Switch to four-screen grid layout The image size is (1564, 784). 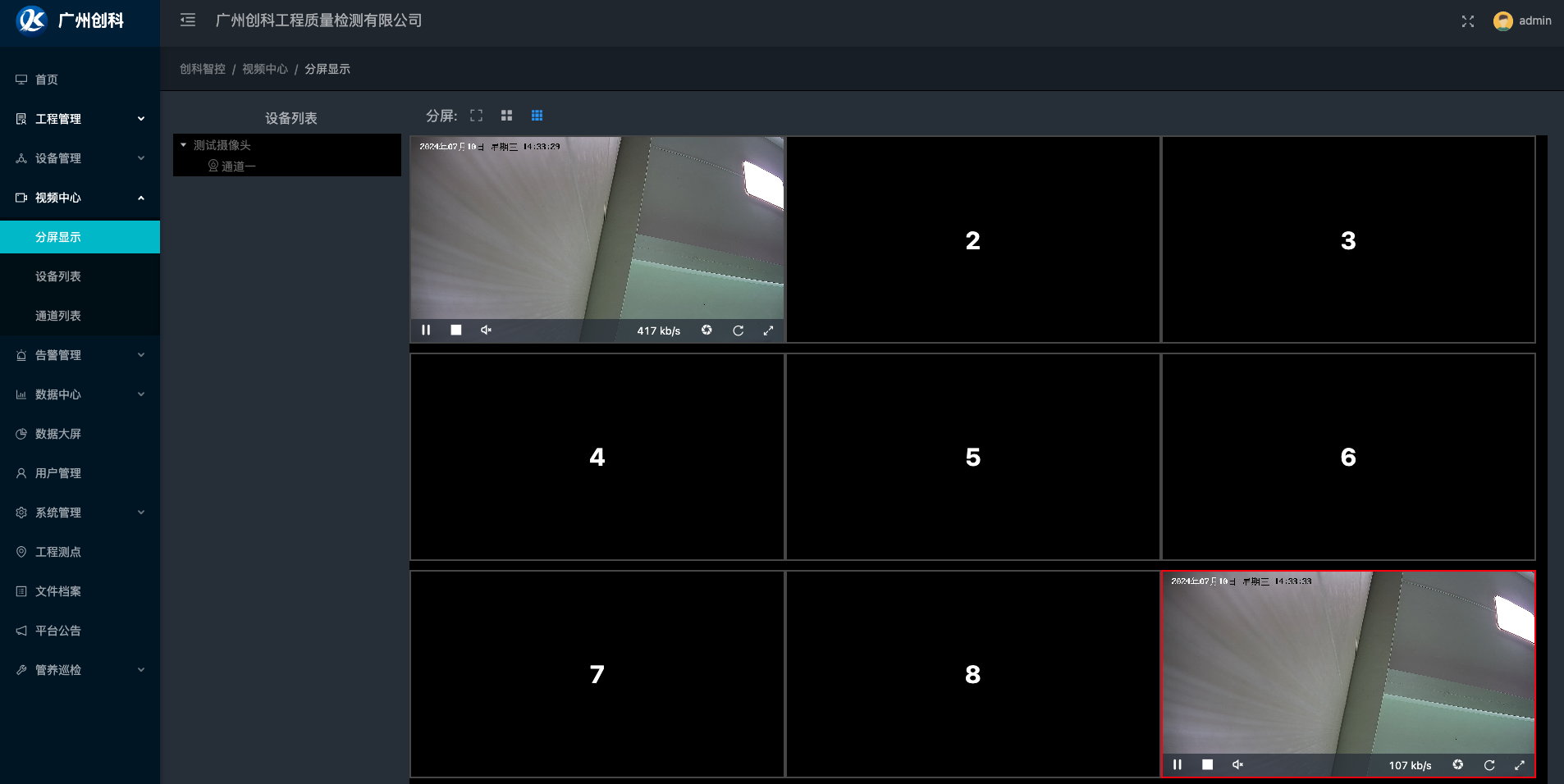(506, 116)
